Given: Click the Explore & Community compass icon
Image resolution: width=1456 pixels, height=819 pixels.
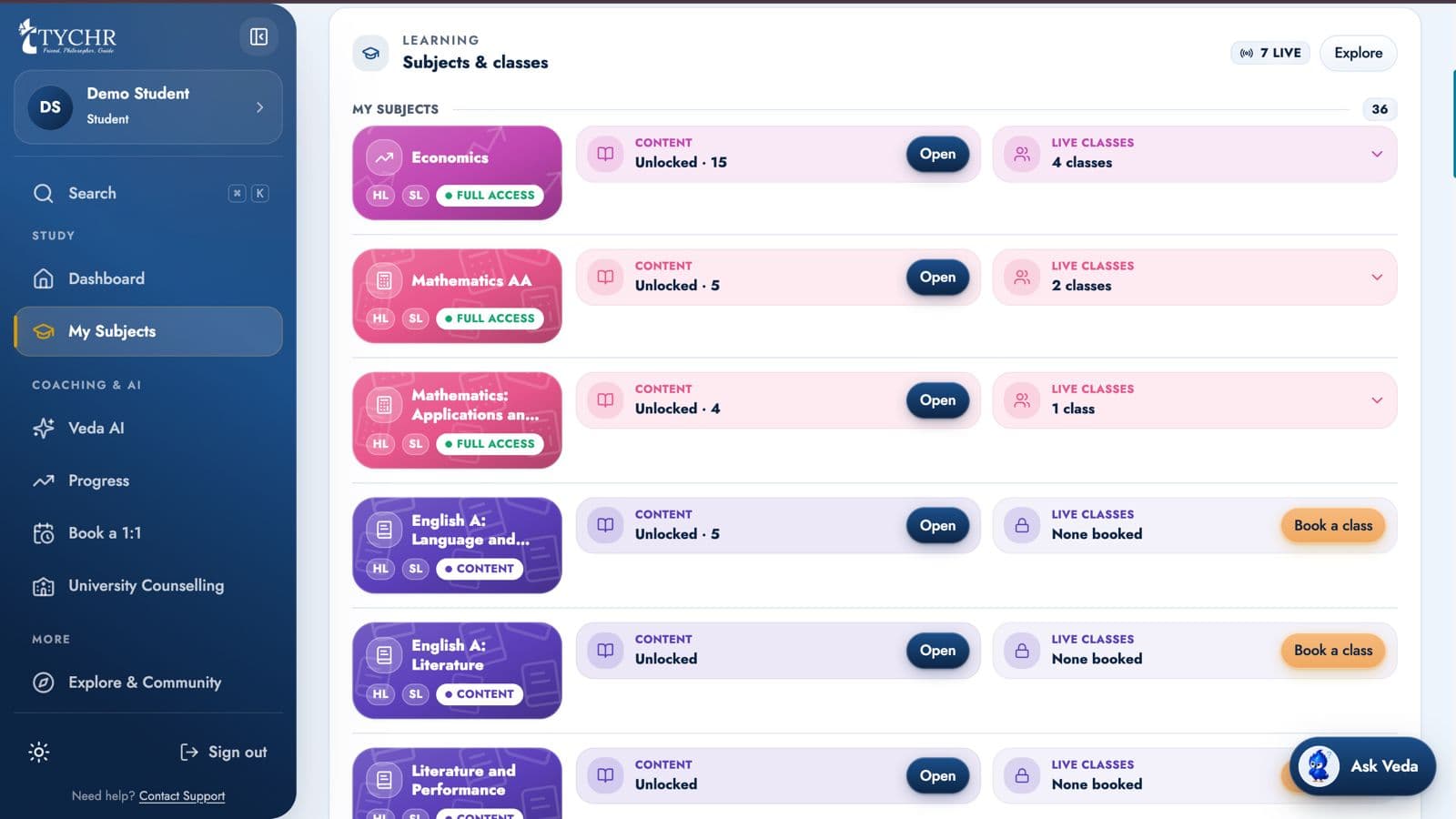Looking at the screenshot, I should point(44,682).
